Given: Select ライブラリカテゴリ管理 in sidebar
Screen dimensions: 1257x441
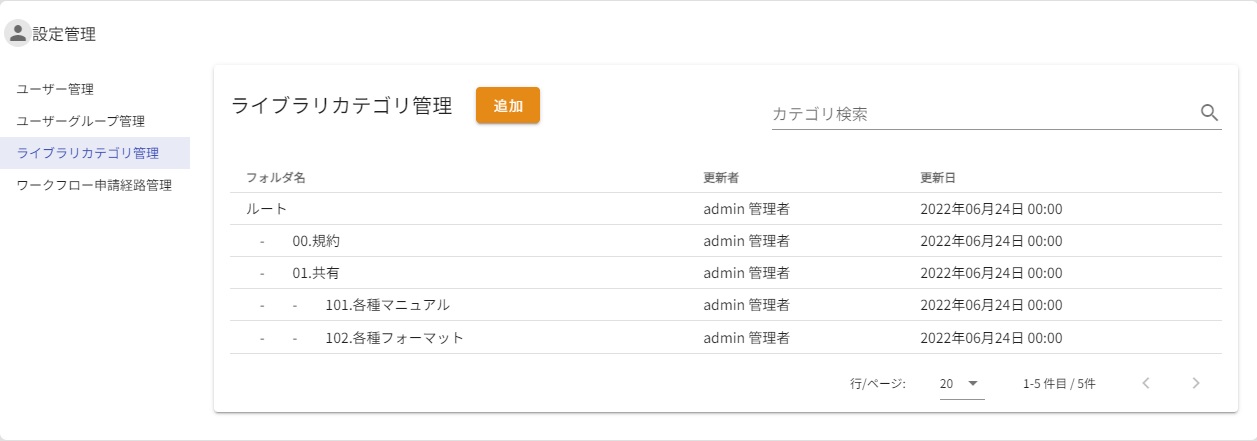Looking at the screenshot, I should (88, 153).
